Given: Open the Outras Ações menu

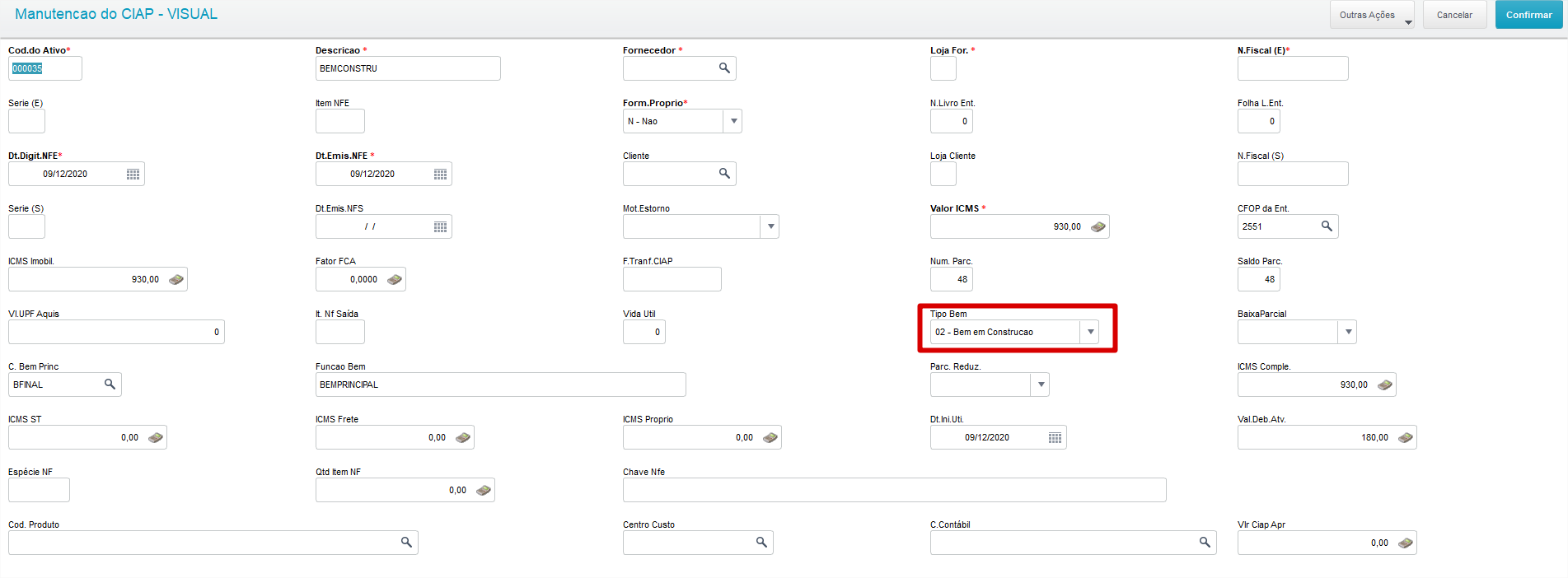Looking at the screenshot, I should click(1371, 15).
